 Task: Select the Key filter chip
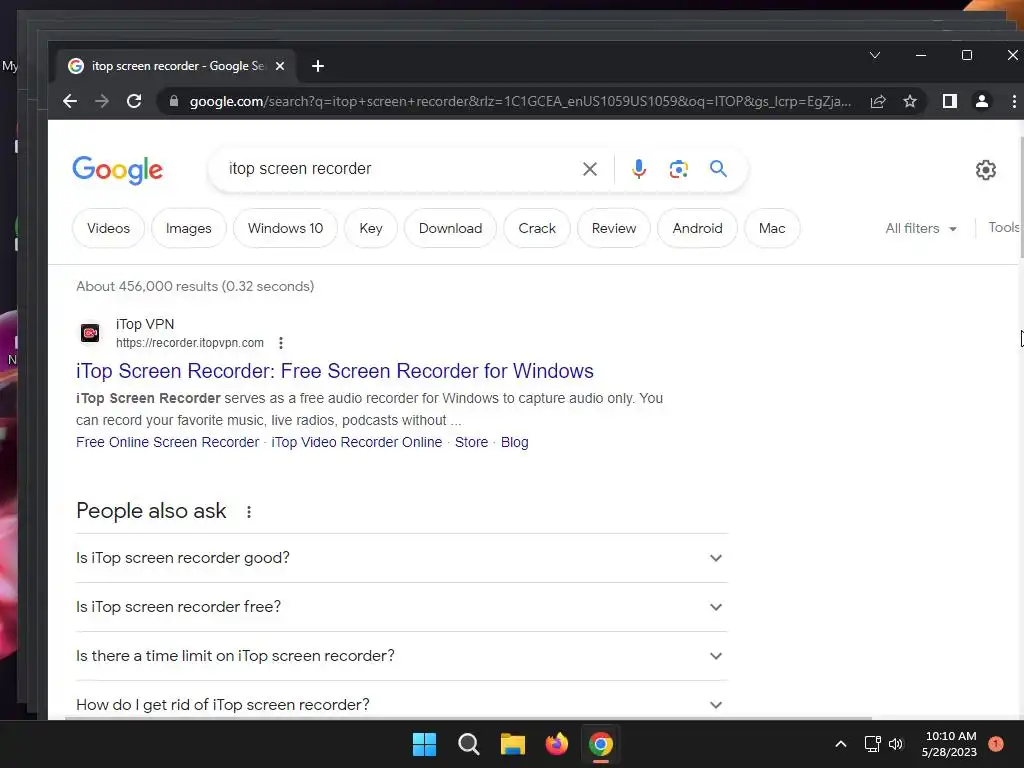pos(371,229)
